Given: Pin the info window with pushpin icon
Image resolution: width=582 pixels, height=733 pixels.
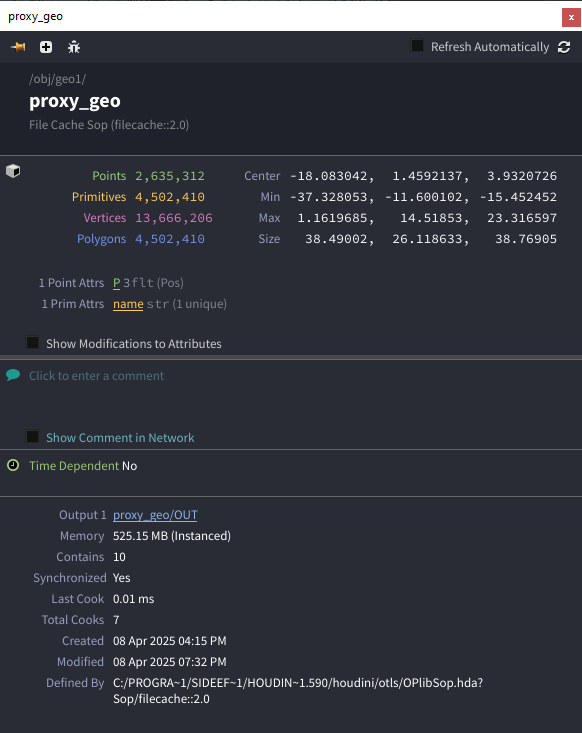Looking at the screenshot, I should (x=18, y=47).
